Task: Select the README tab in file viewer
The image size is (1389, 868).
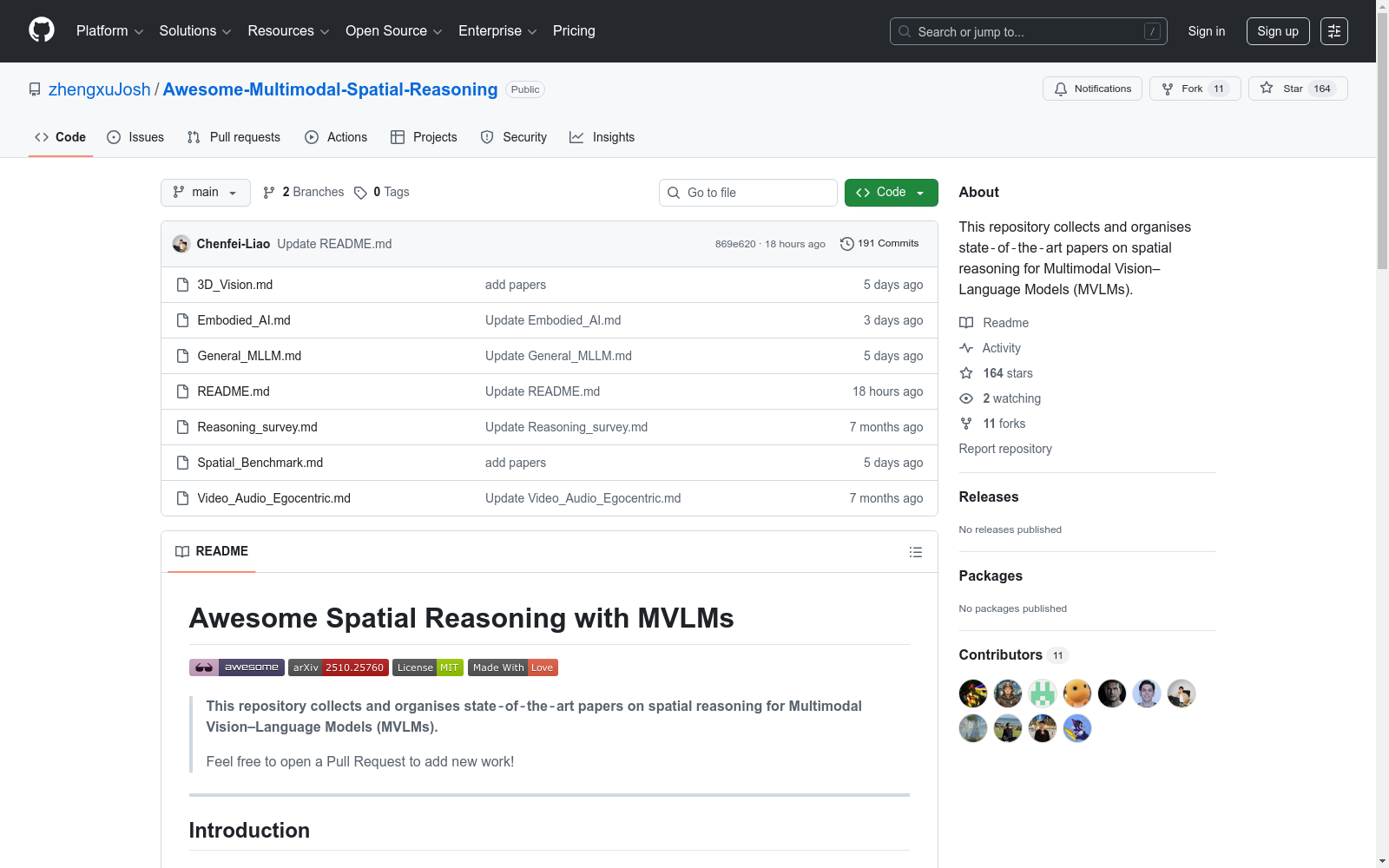Action: pos(212,551)
